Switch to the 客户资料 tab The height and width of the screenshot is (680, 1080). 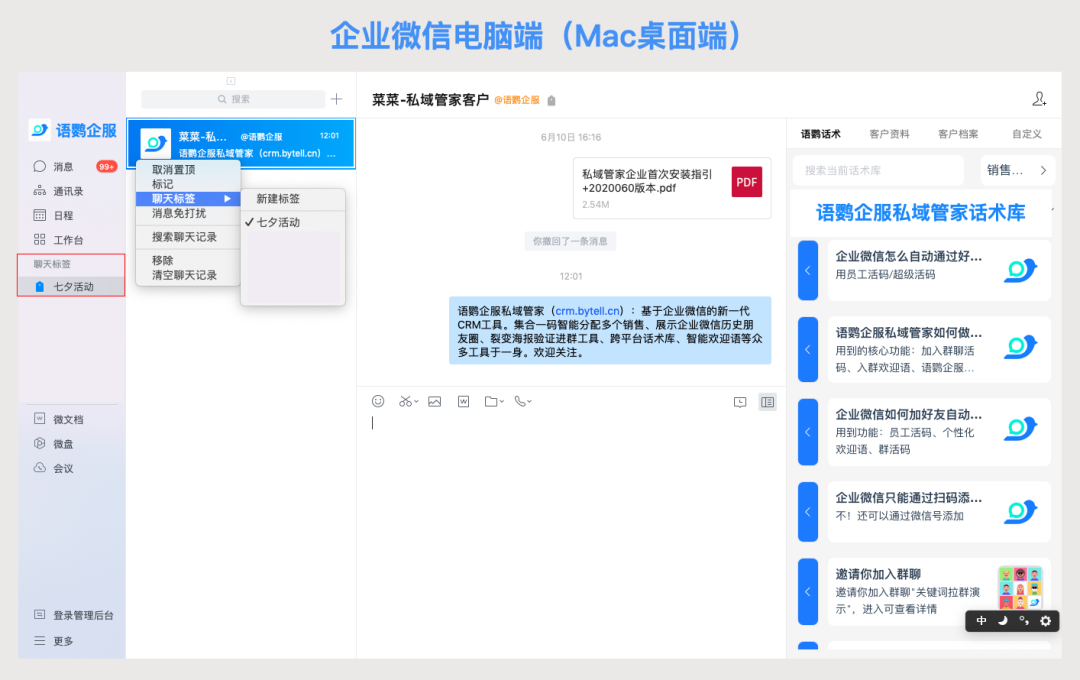889,134
